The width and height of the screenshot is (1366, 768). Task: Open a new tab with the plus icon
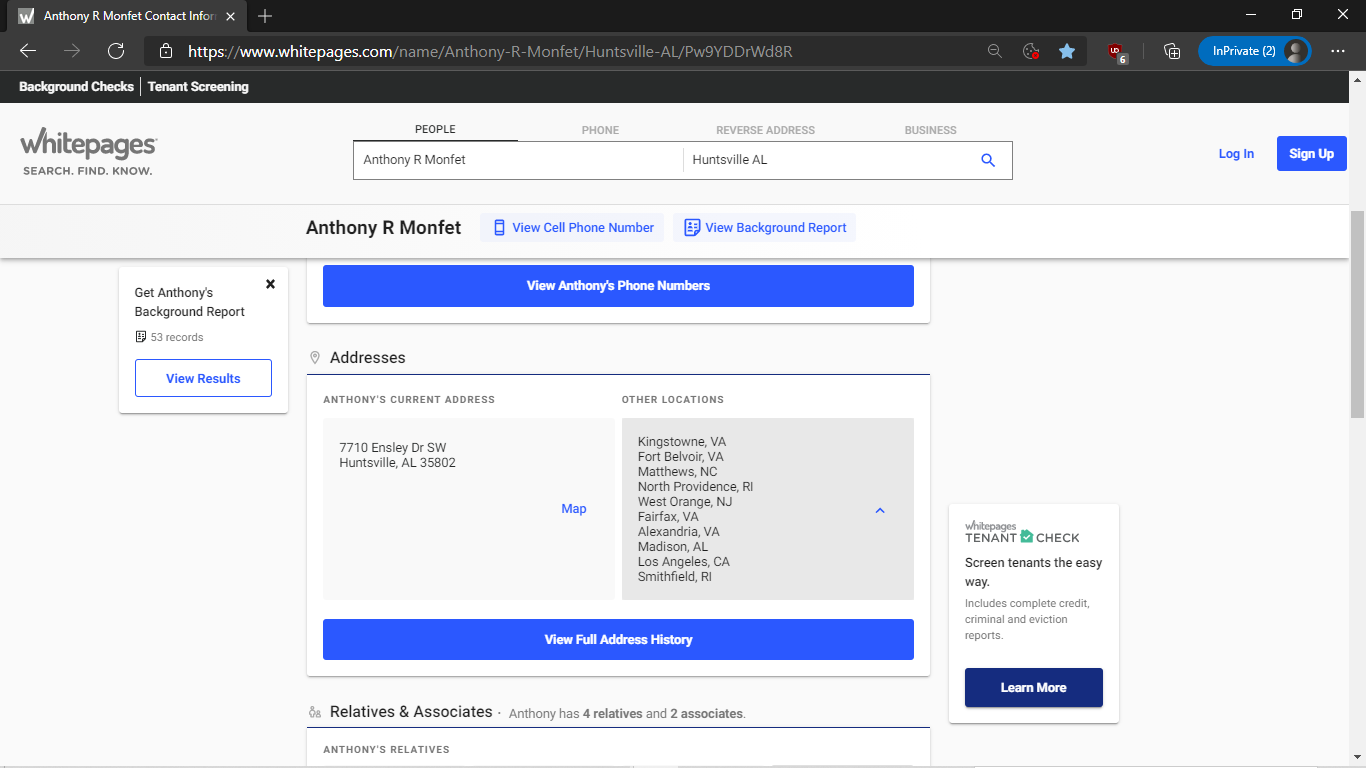(x=265, y=16)
